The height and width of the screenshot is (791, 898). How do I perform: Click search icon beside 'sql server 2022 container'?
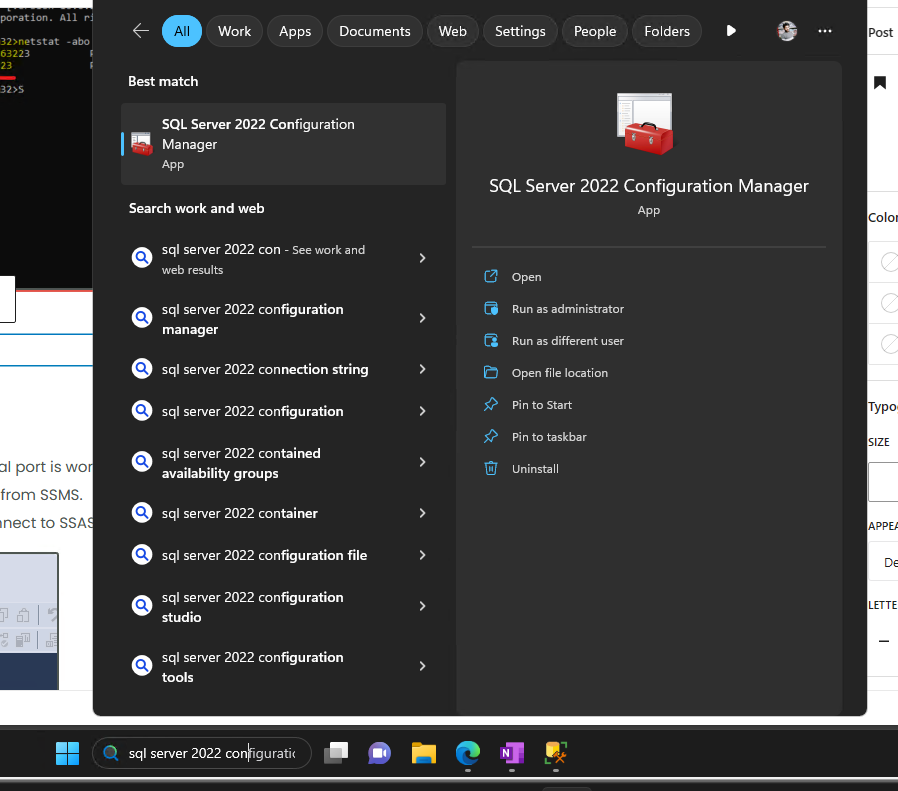(141, 513)
